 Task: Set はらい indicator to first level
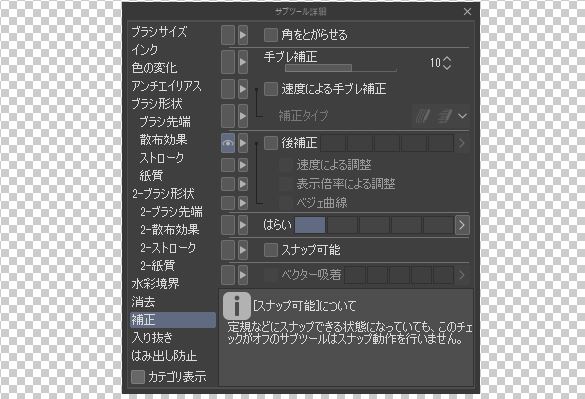coord(310,225)
